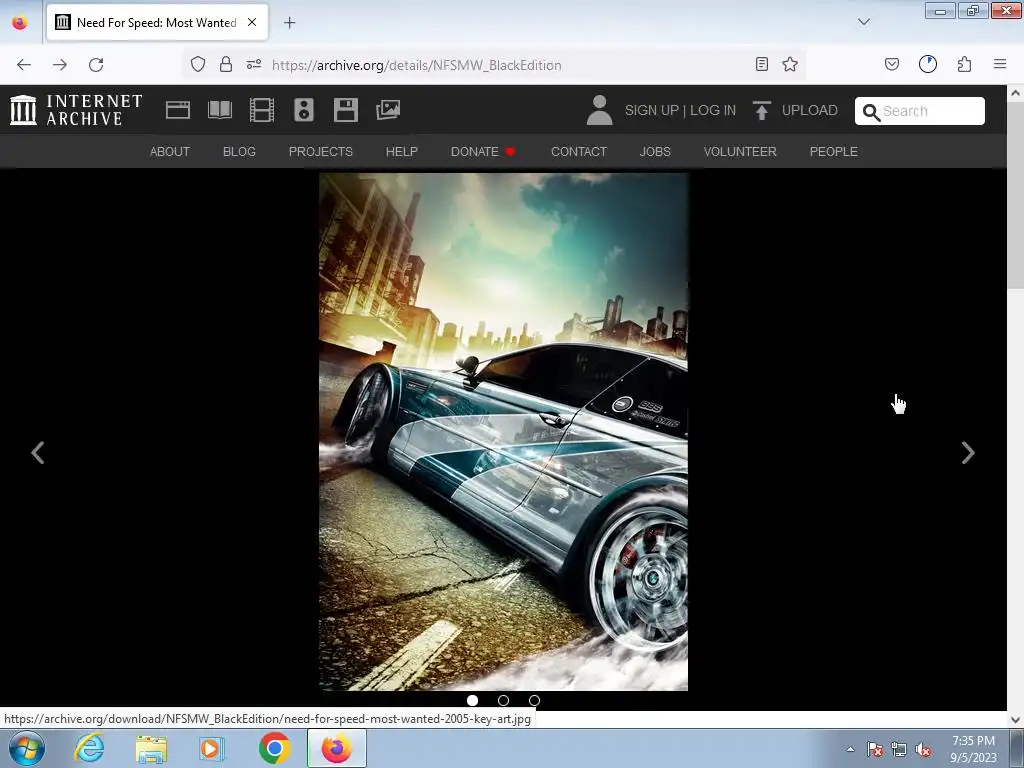Switch to the Need For Speed: Most Wanted tab
Viewport: 1024px width, 768px height.
pyautogui.click(x=157, y=22)
